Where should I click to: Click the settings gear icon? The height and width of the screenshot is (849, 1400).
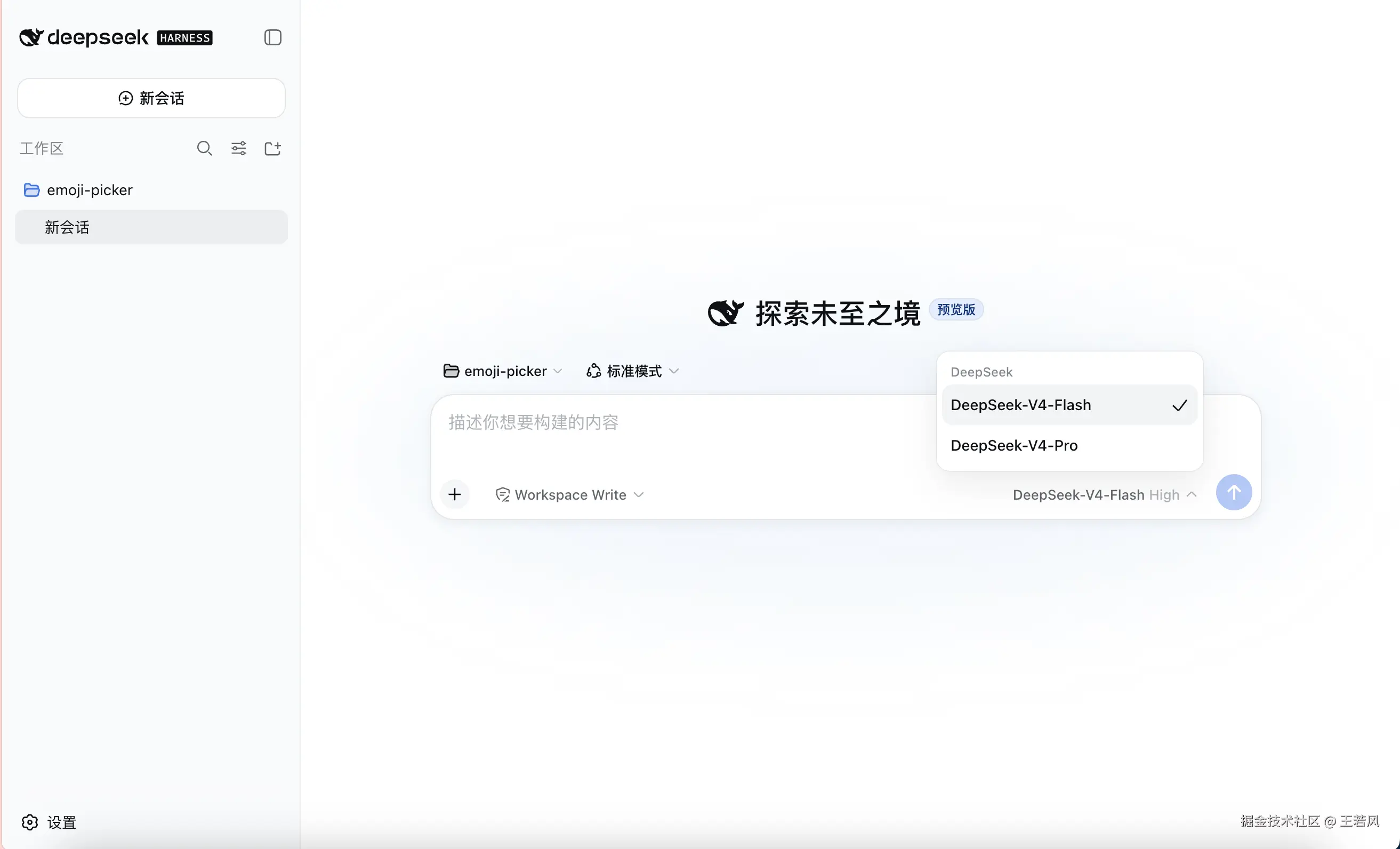(30, 822)
